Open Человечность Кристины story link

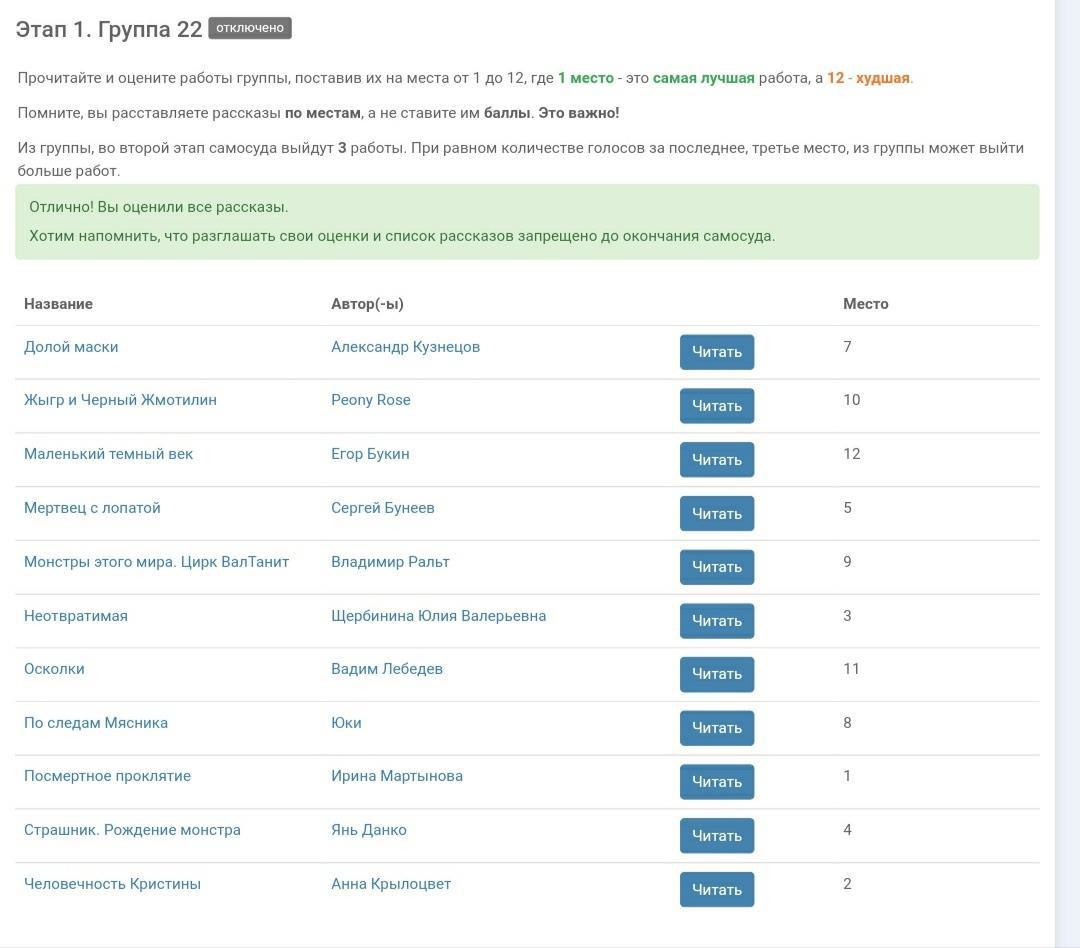[x=112, y=884]
